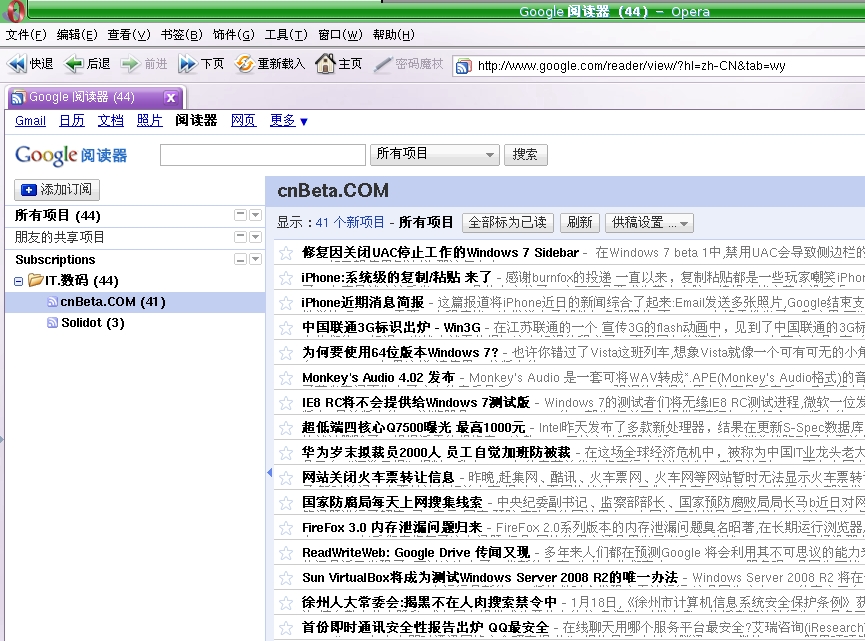Star the 华为岁末拟裁员2000人 article
Image resolution: width=865 pixels, height=641 pixels.
pyautogui.click(x=286, y=453)
